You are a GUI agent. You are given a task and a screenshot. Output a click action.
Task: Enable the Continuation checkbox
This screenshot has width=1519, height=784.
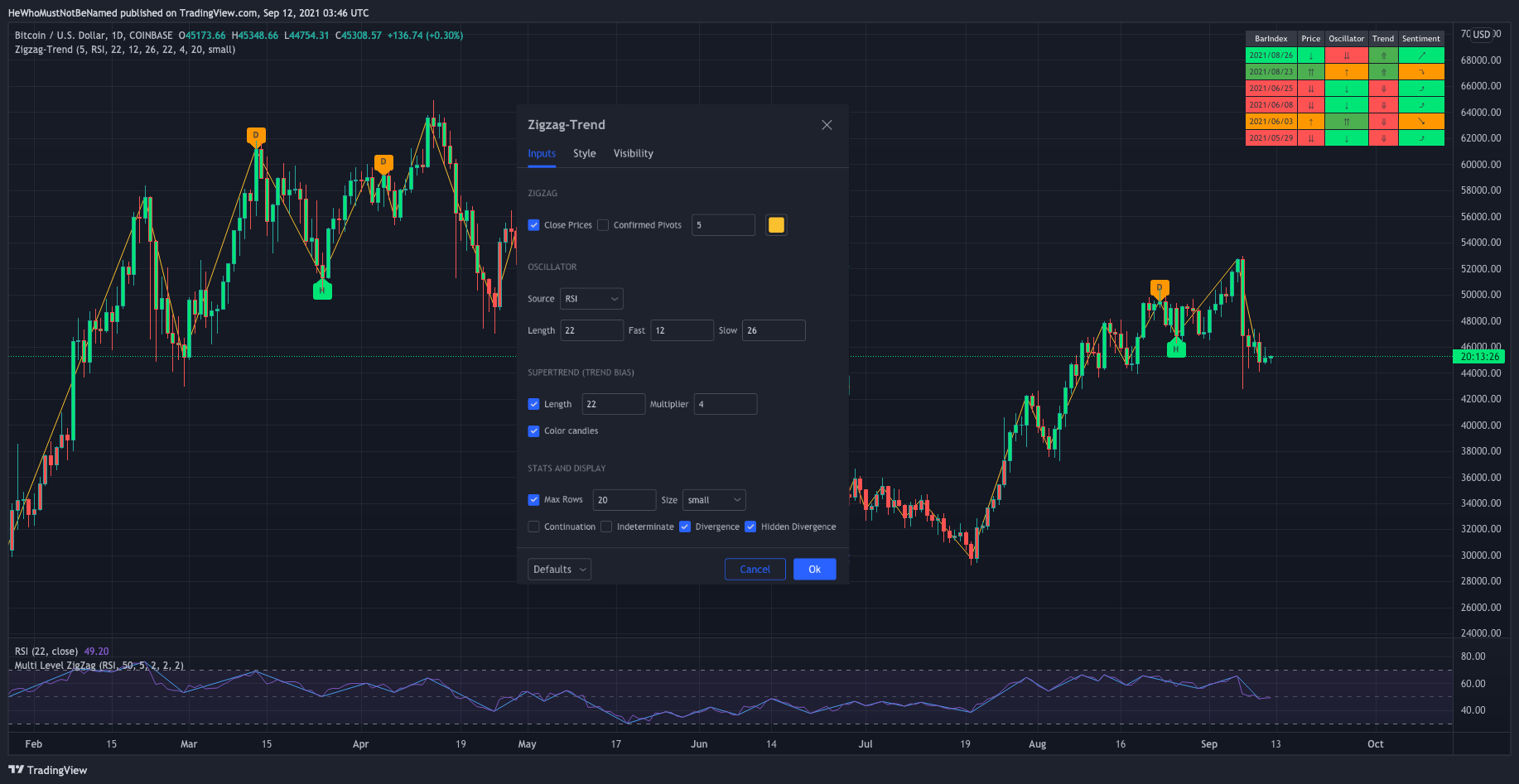tap(534, 527)
